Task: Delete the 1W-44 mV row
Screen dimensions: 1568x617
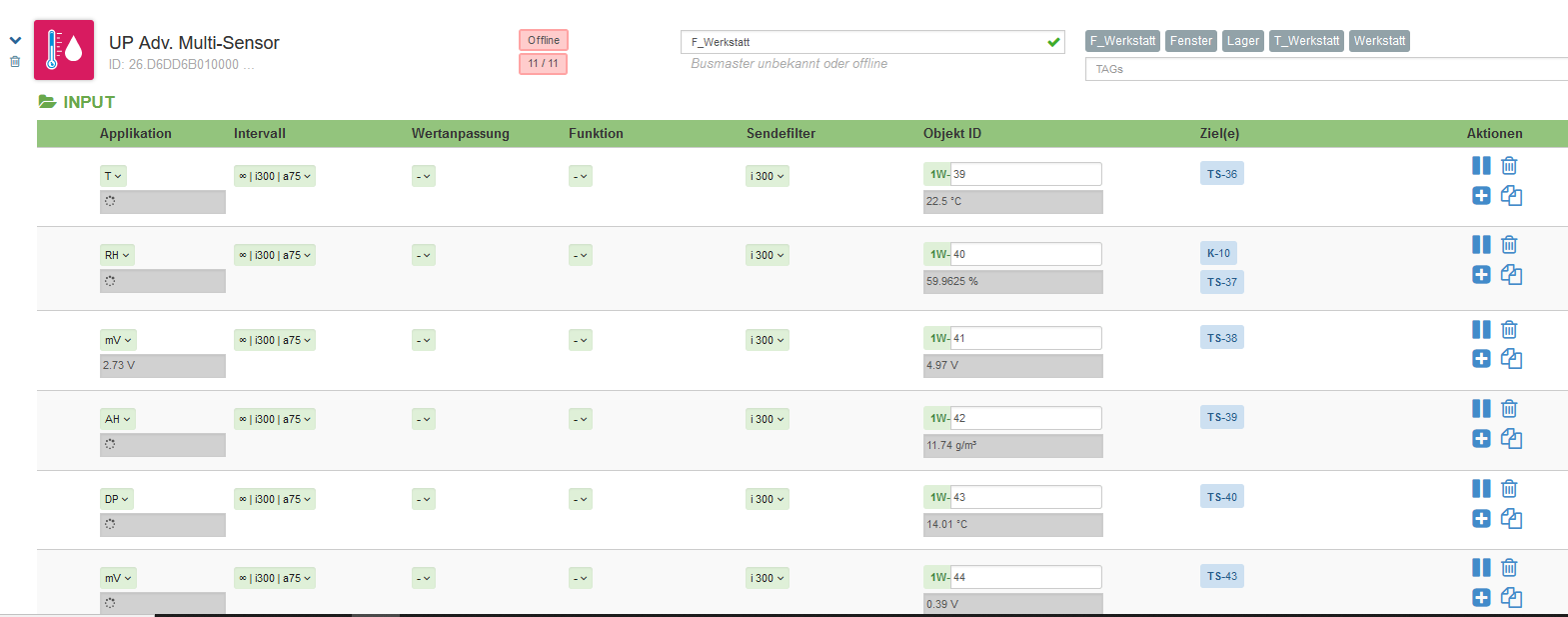Action: coord(1509,568)
